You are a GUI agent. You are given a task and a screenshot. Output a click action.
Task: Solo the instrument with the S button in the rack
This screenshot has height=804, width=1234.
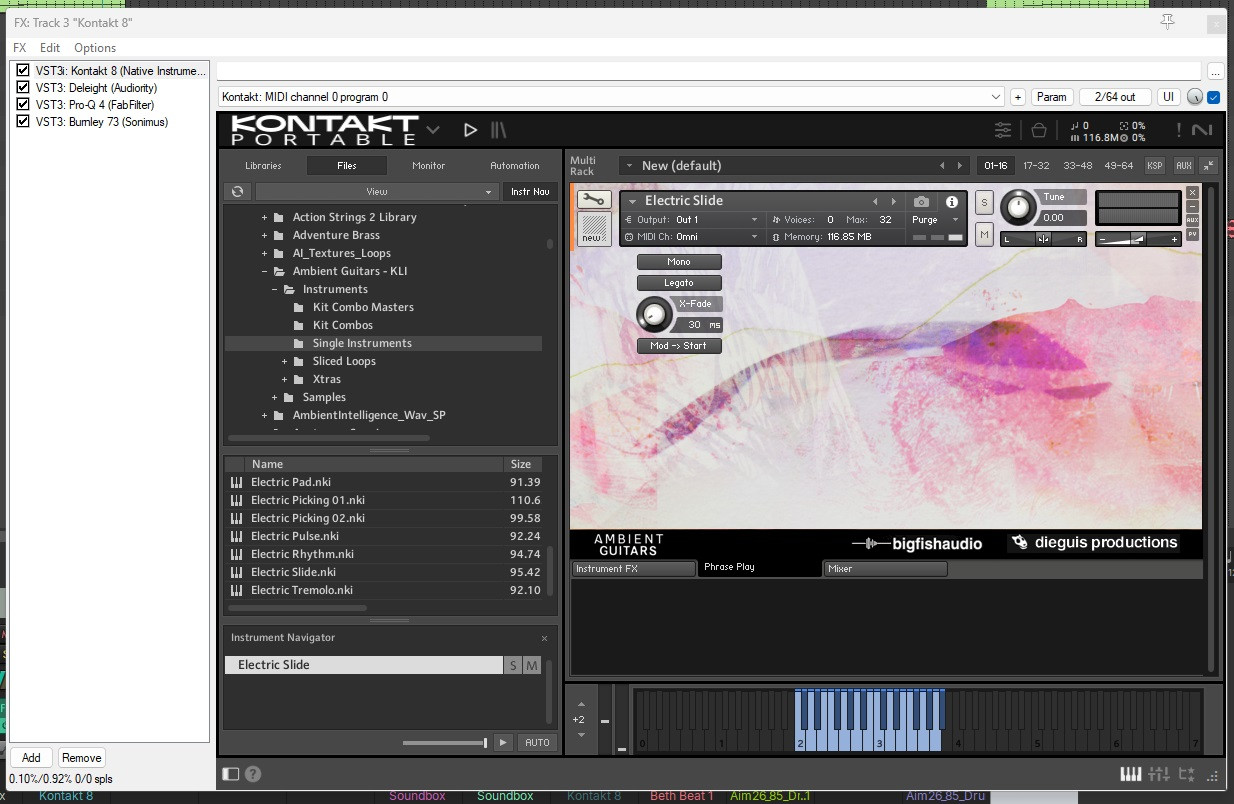point(984,203)
